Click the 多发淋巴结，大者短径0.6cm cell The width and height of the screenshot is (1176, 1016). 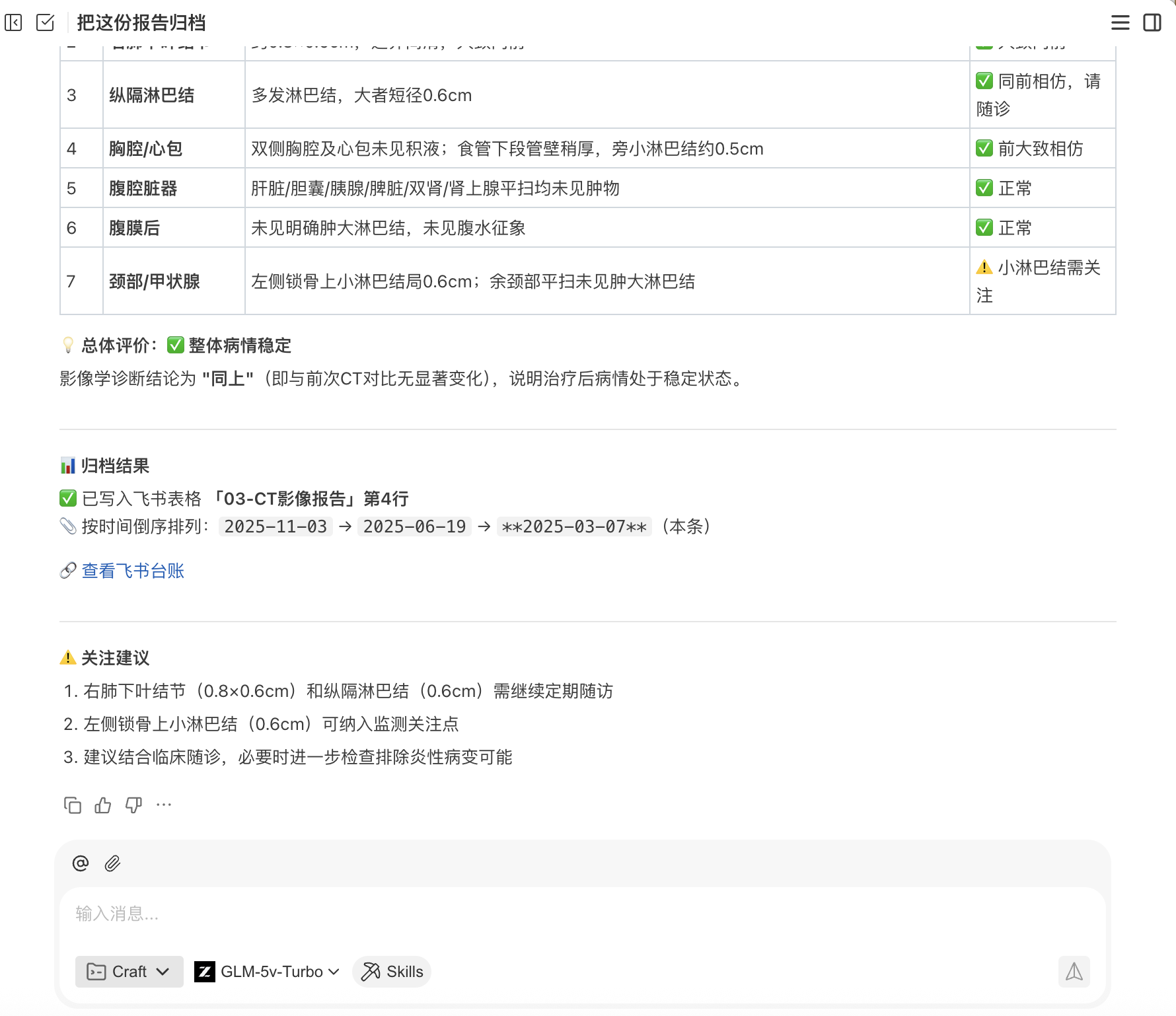pos(607,95)
